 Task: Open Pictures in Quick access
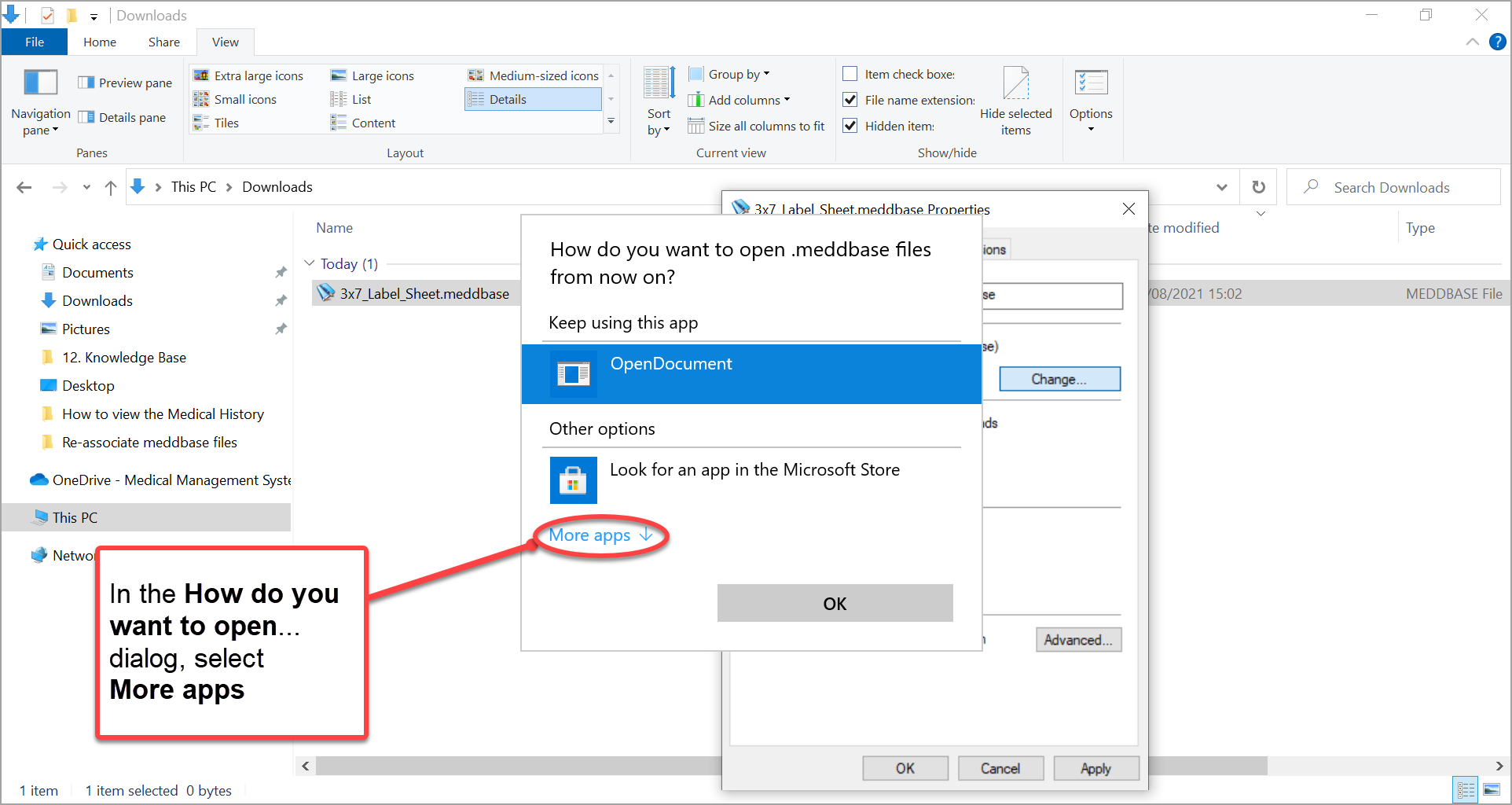(86, 329)
